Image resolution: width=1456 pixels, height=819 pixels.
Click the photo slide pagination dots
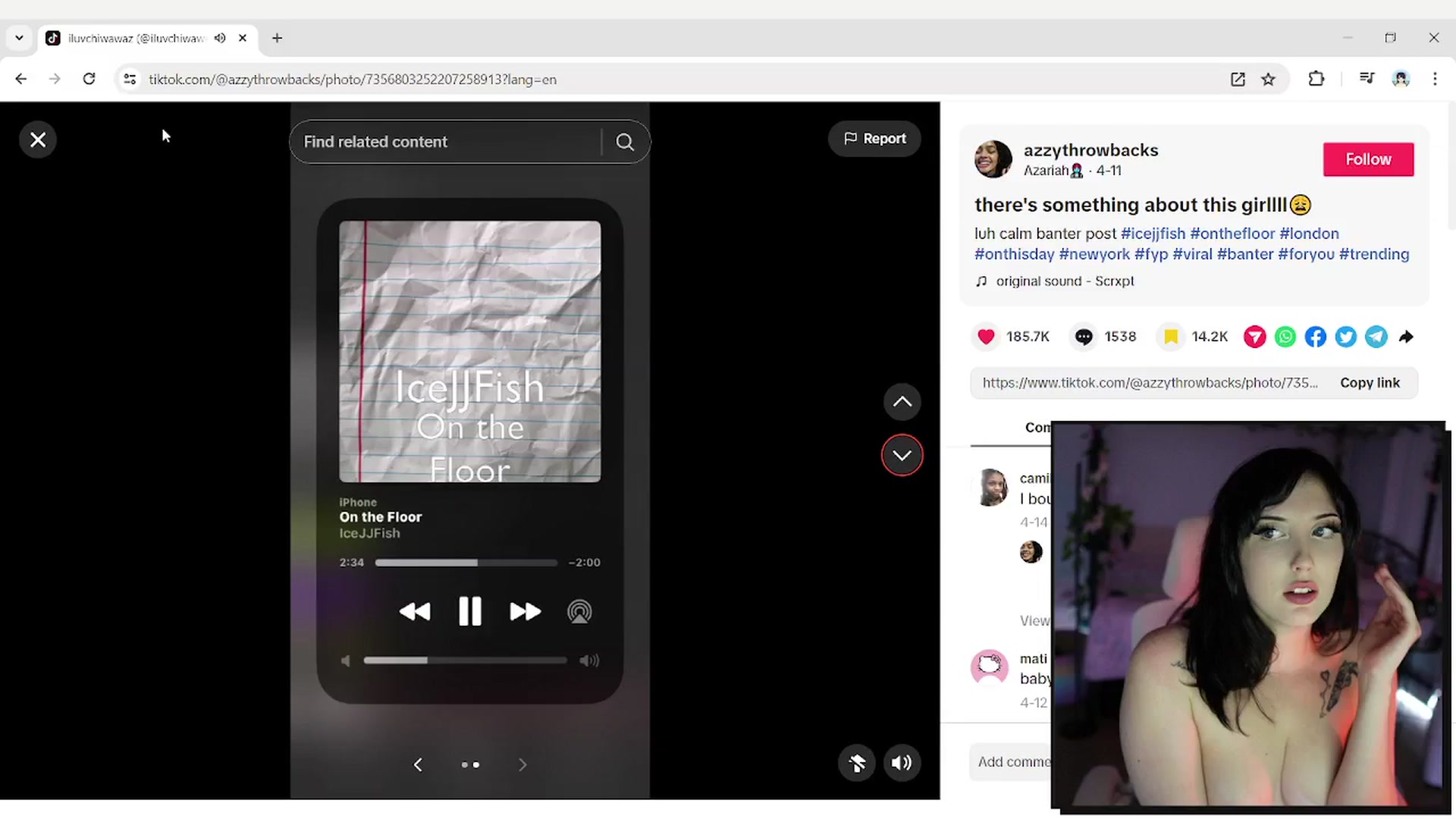470,764
